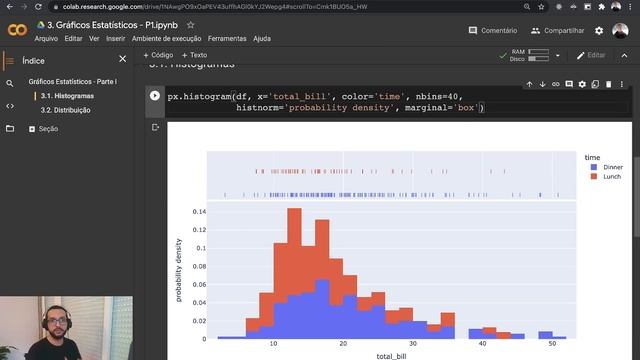This screenshot has width=640, height=360.
Task: Toggle Lunch series in the legend
Action: (x=606, y=177)
